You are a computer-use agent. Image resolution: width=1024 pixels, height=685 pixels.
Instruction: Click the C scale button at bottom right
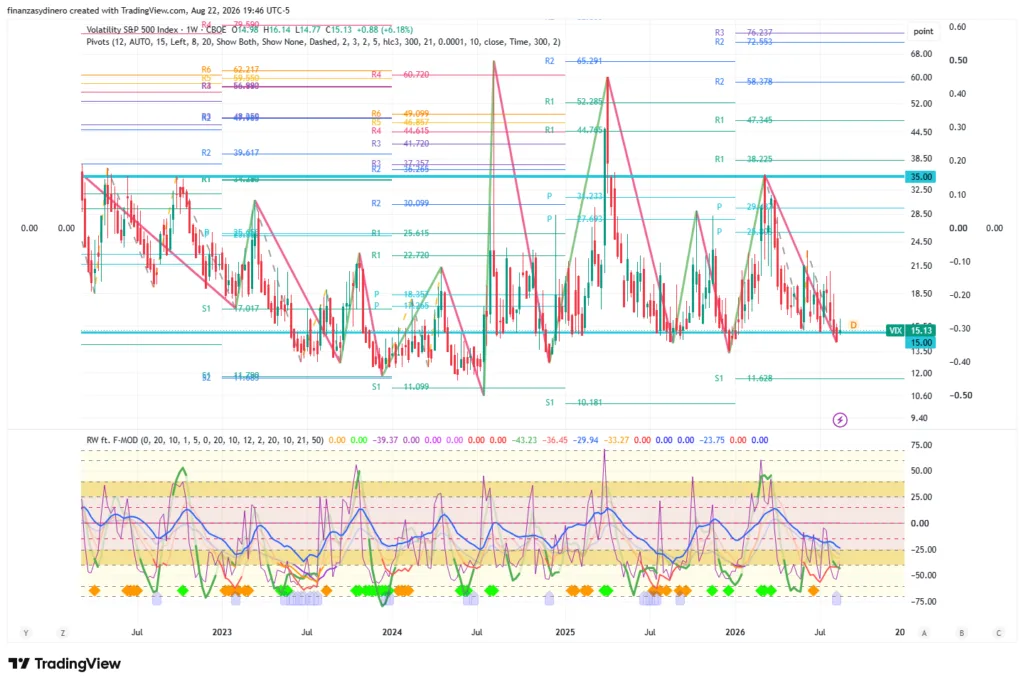click(x=998, y=633)
